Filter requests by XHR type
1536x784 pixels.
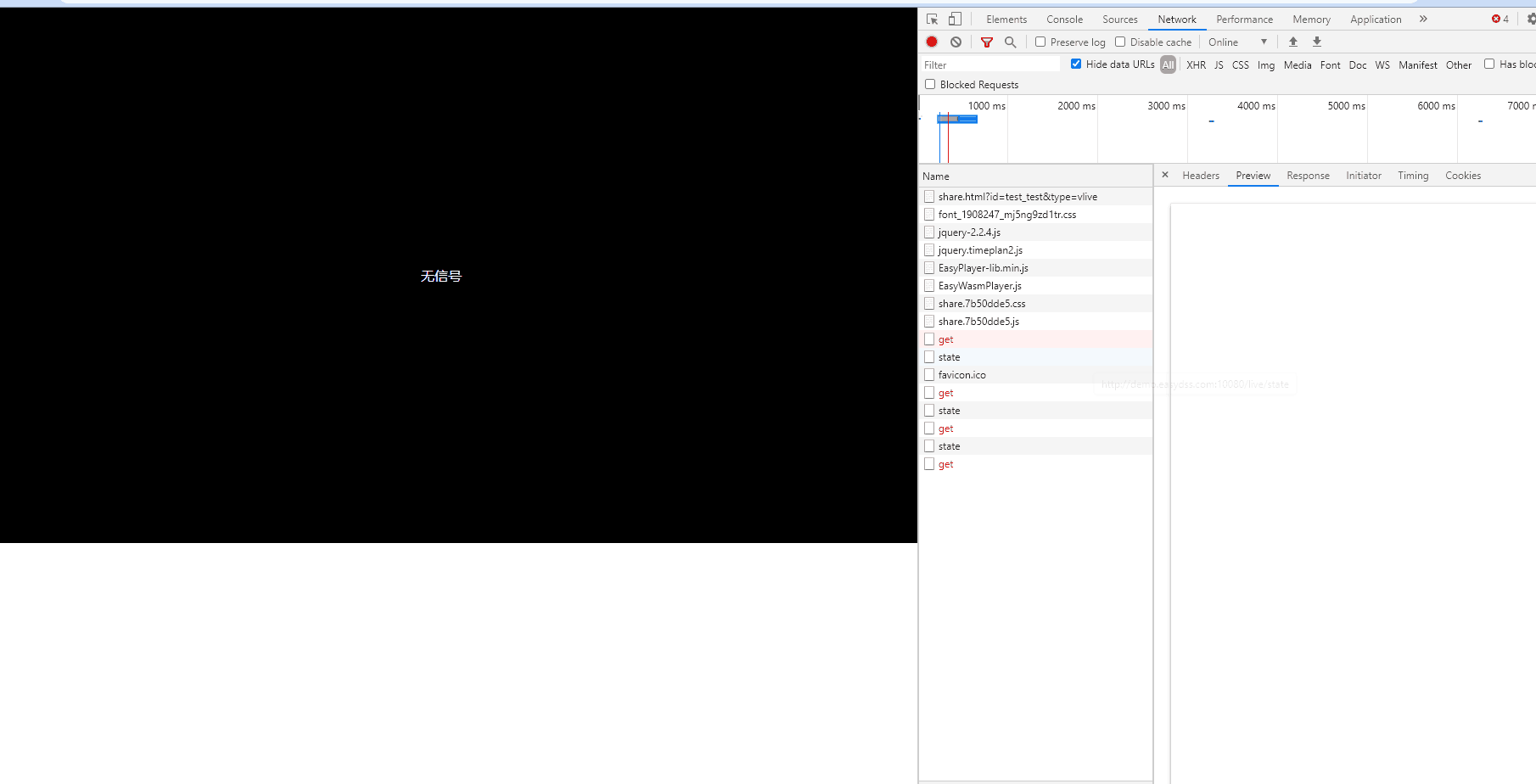(x=1196, y=64)
